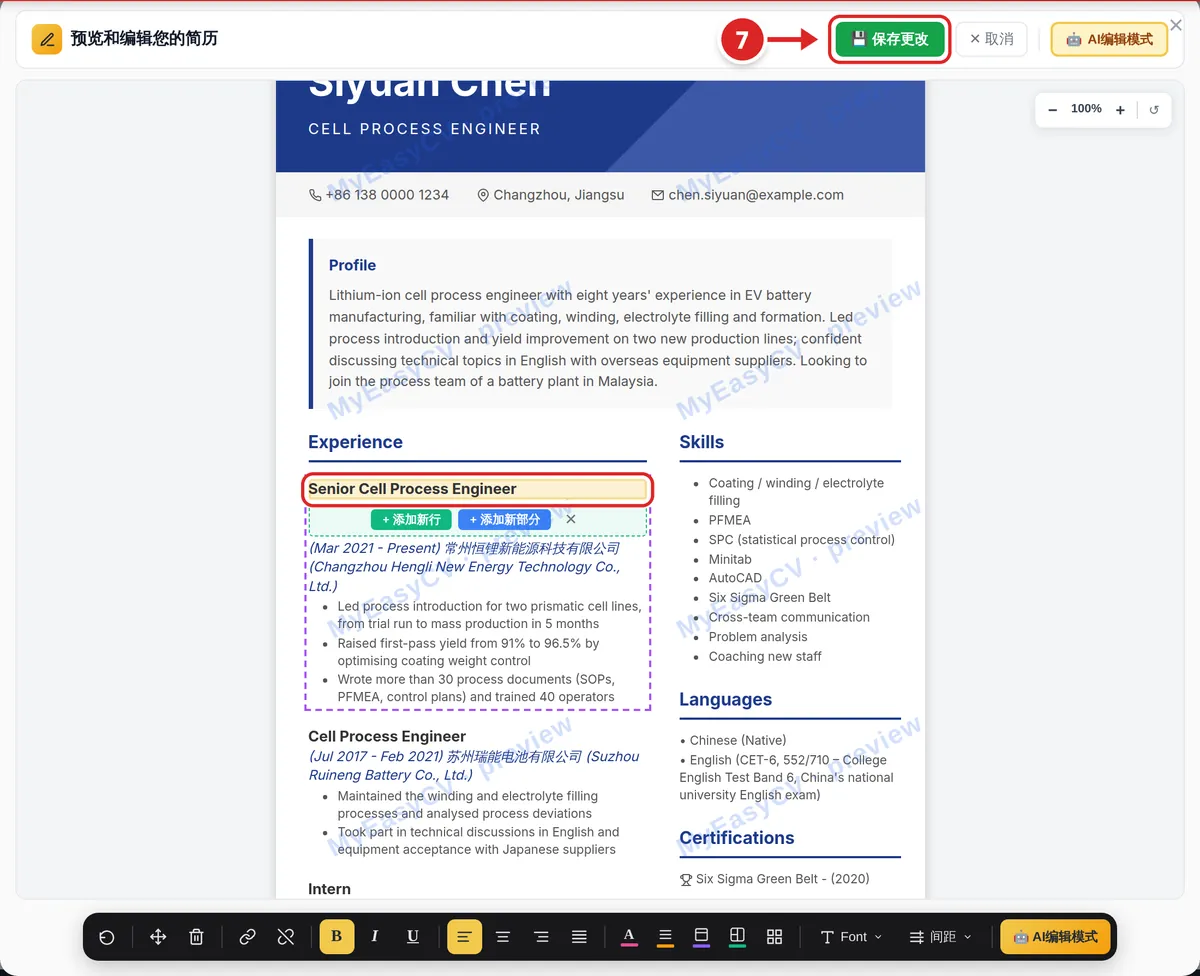Image resolution: width=1200 pixels, height=976 pixels.
Task: Click the Intern job title
Action: [329, 889]
